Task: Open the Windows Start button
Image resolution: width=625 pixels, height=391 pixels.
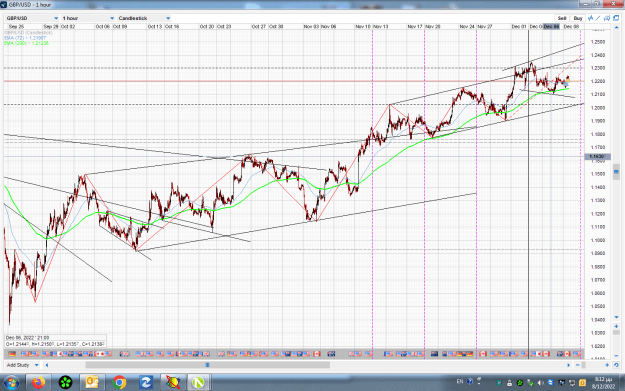Action: coord(11,383)
